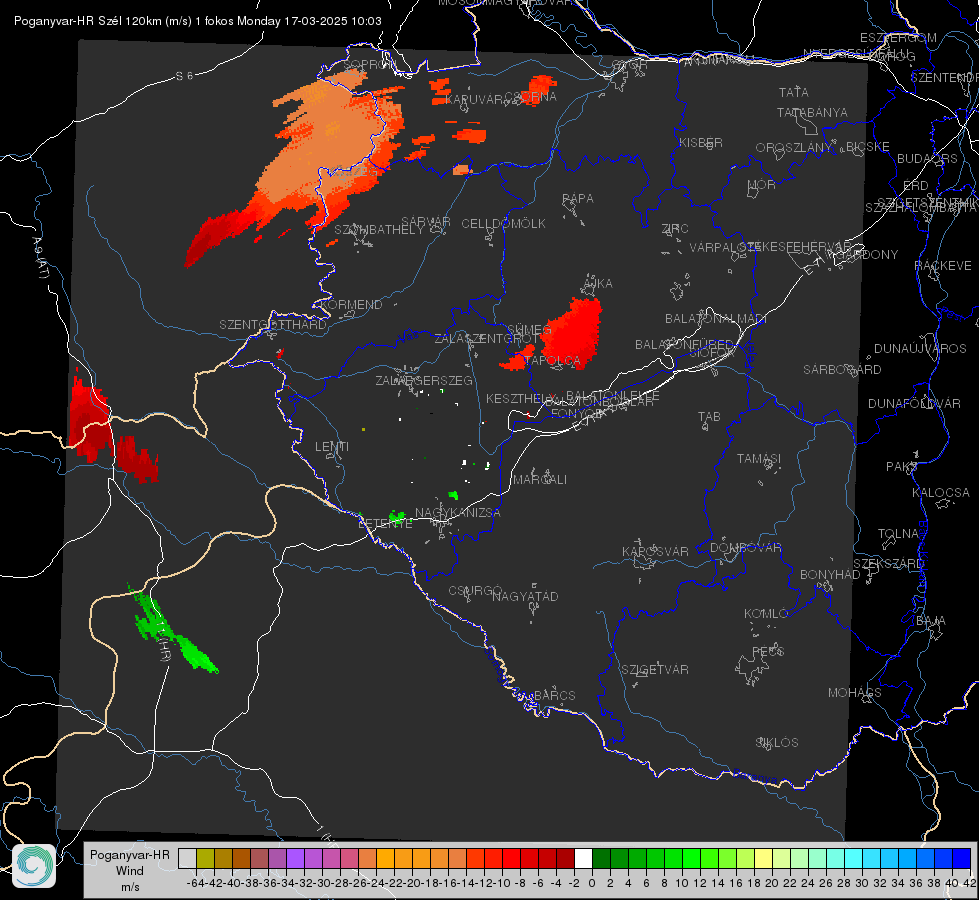
Task: Click the KÖRMEND city label
Action: tap(350, 304)
